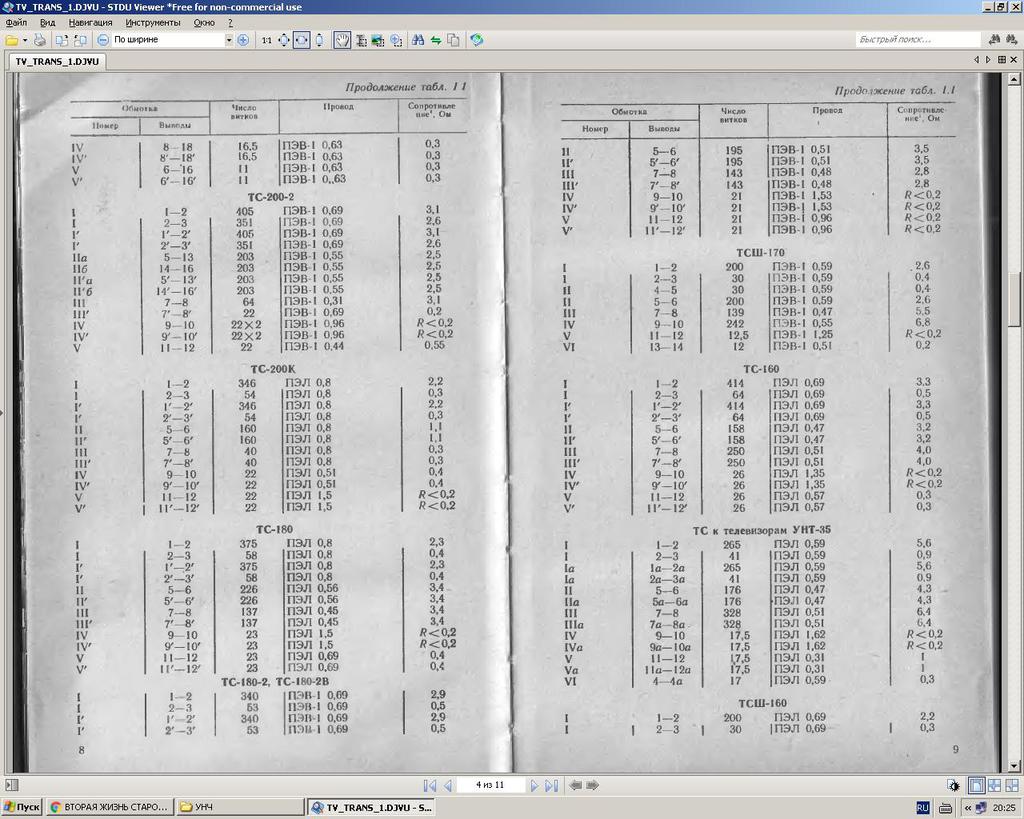Viewport: 1024px width, 819px height.
Task: Click the Print icon in toolbar
Action: [x=39, y=40]
